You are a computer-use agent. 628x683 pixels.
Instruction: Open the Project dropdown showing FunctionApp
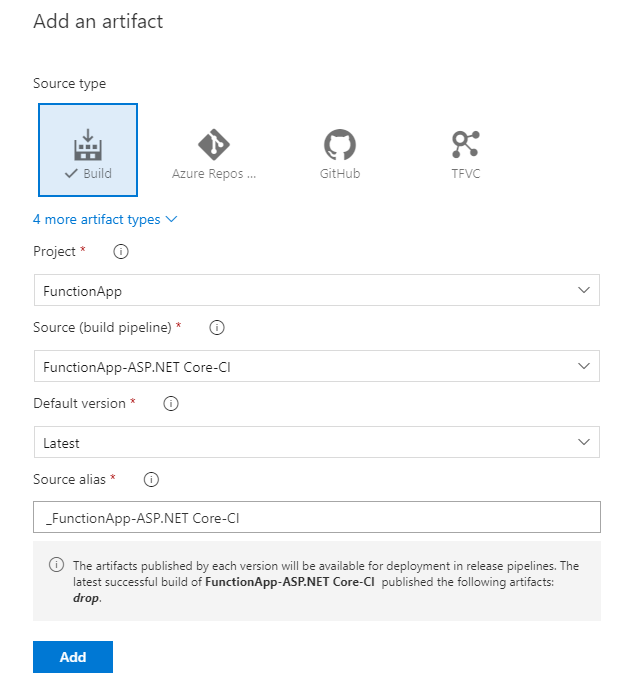pos(317,290)
